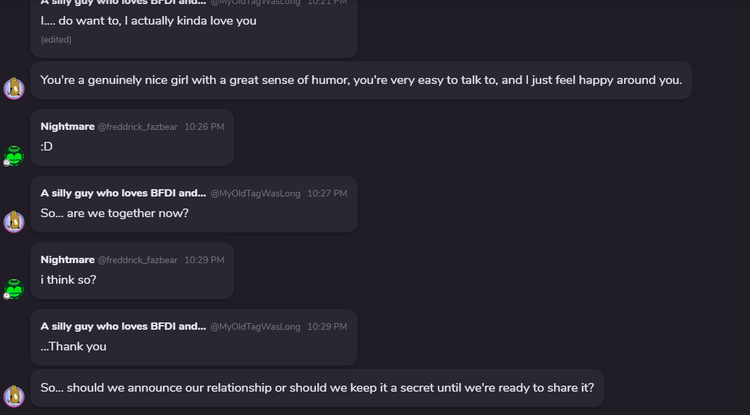Click the "i think so?" message bubble
Viewport: 750px width, 415px height.
pos(69,280)
